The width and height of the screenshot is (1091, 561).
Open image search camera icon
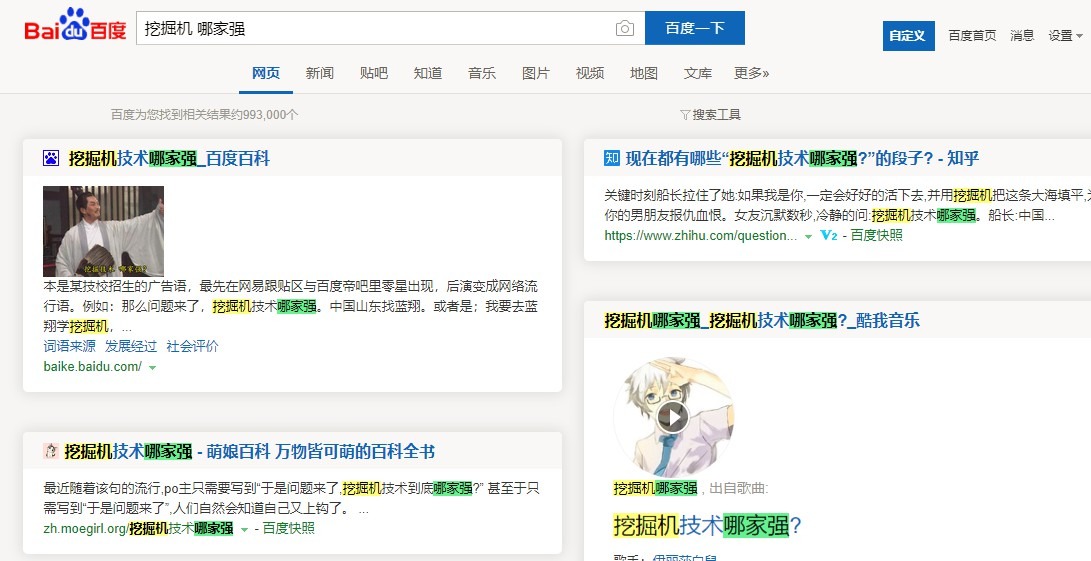click(x=625, y=29)
